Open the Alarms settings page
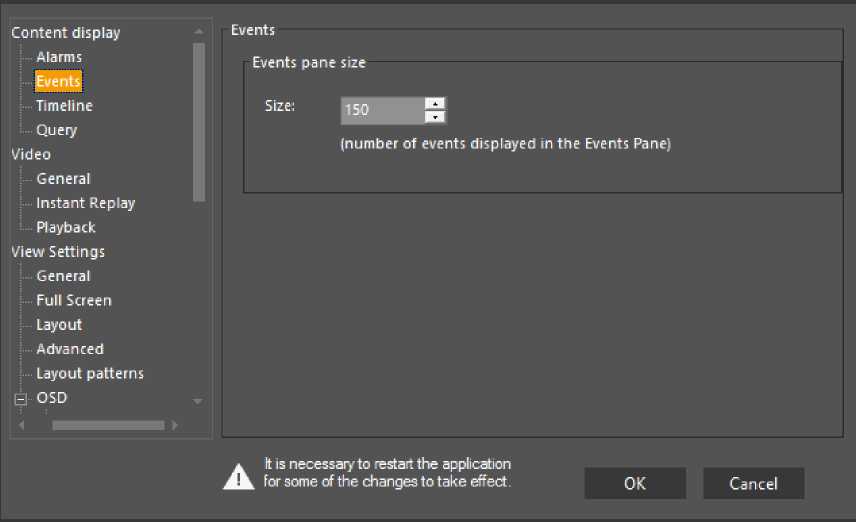 click(59, 57)
